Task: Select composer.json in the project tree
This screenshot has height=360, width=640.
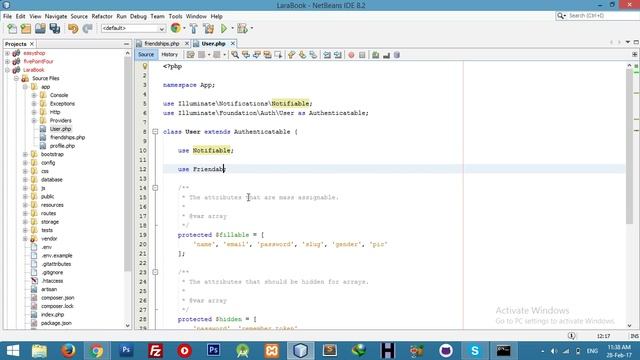Action: pyautogui.click(x=58, y=298)
